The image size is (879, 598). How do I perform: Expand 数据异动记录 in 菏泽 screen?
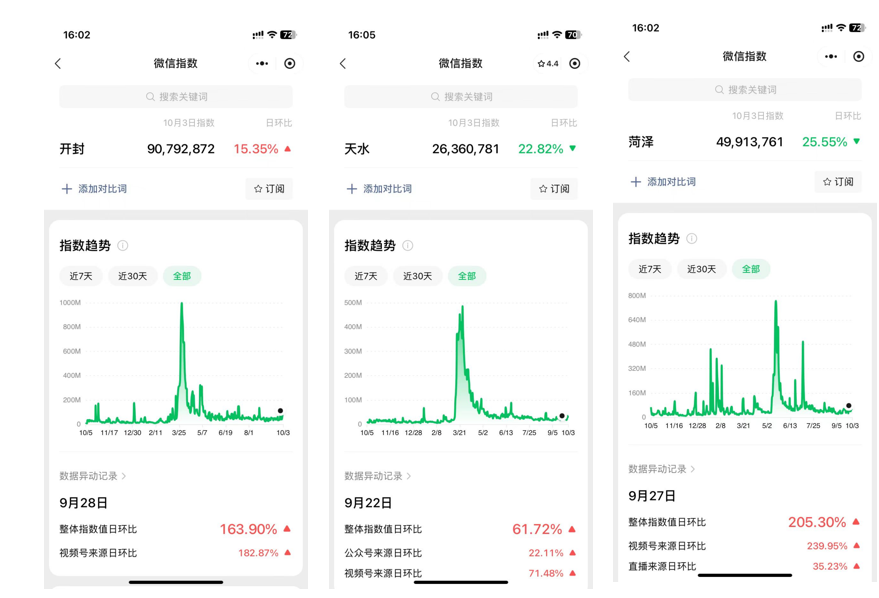pos(662,469)
